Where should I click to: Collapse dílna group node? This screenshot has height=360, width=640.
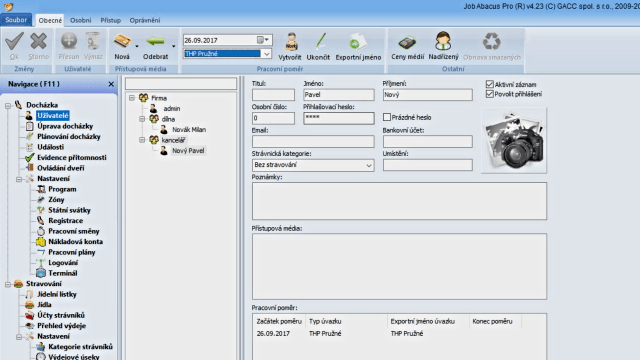[x=142, y=119]
